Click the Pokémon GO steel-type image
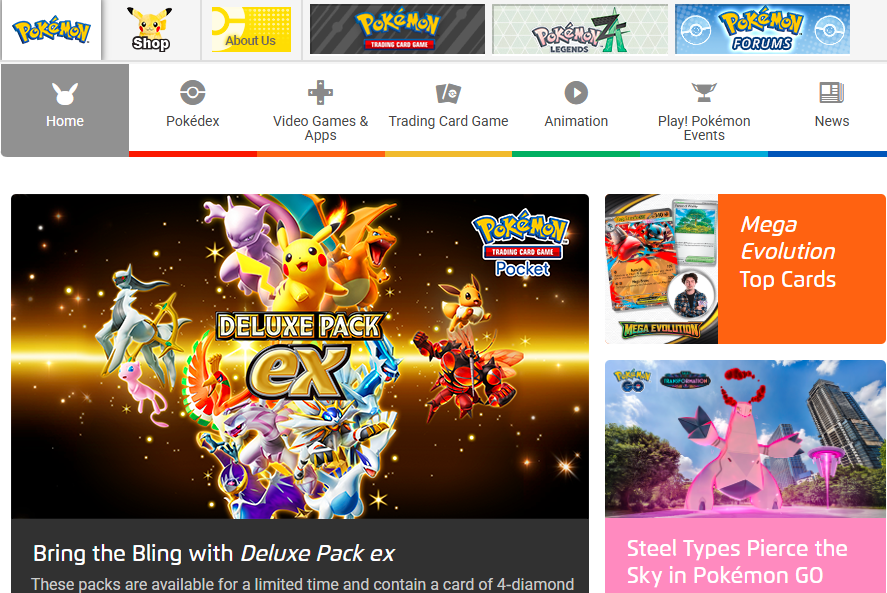The image size is (887, 593). tap(745, 439)
